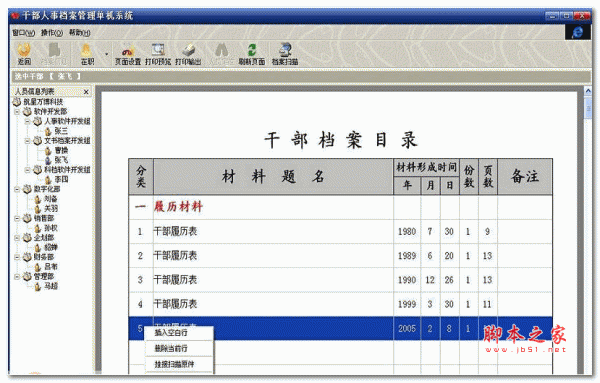Collapse the 管理部 tree node

[17, 276]
